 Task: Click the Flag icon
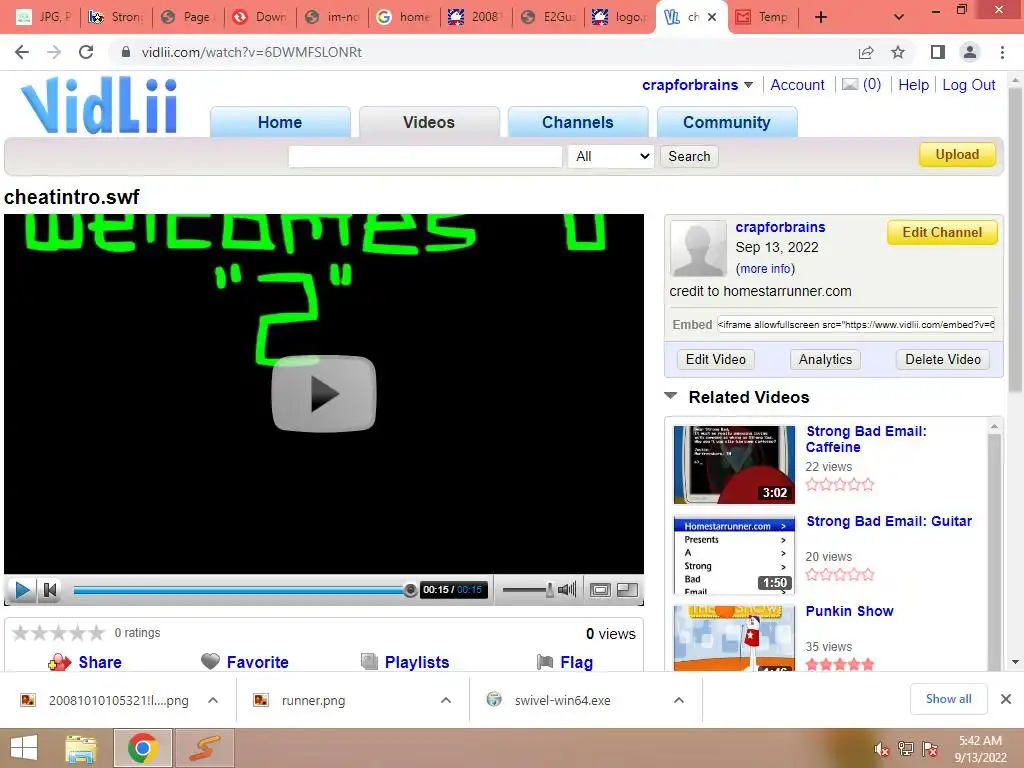[x=545, y=662]
